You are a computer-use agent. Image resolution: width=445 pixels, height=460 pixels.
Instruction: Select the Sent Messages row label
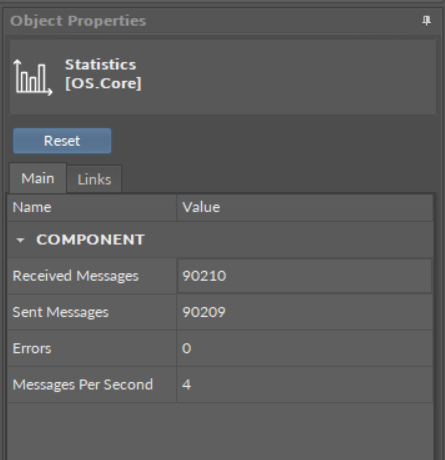61,312
